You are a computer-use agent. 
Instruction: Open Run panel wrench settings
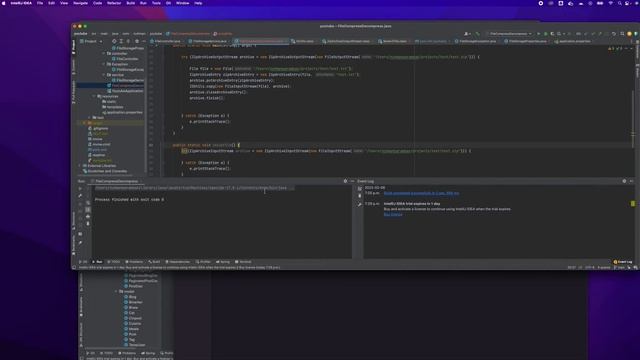[x=80, y=196]
